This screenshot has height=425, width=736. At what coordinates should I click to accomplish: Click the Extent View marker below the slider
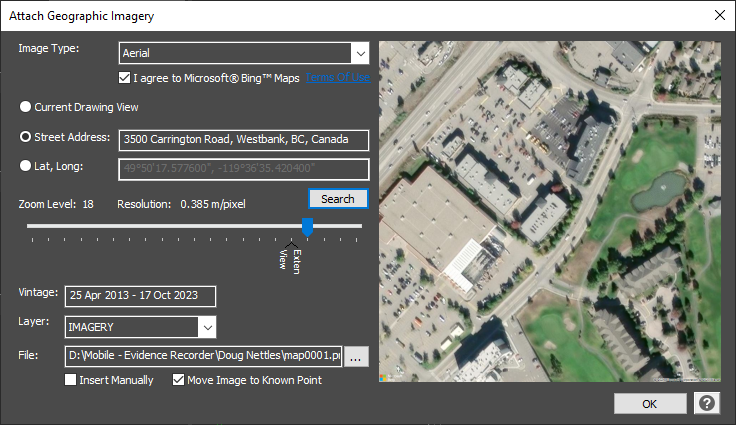pyautogui.click(x=291, y=245)
